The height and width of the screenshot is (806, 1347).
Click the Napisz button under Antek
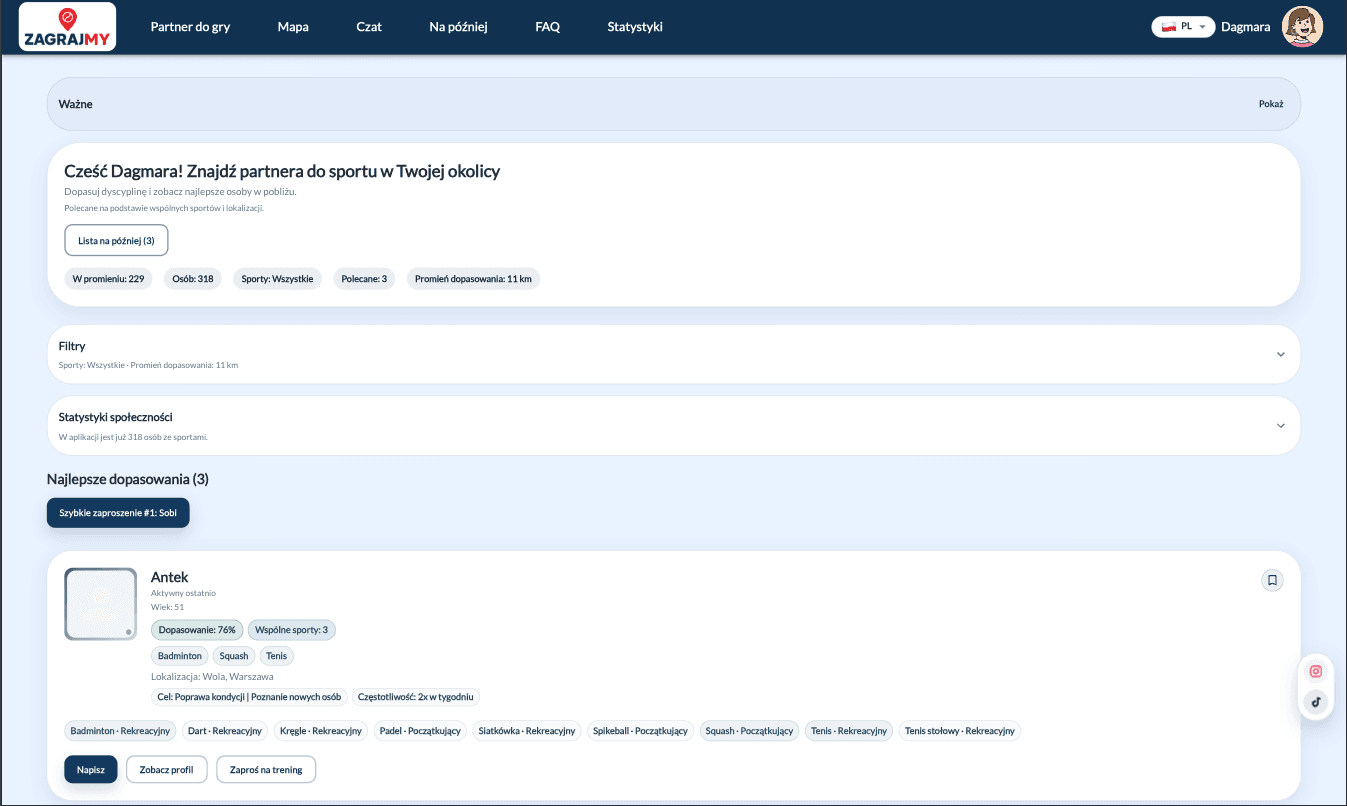(x=90, y=769)
